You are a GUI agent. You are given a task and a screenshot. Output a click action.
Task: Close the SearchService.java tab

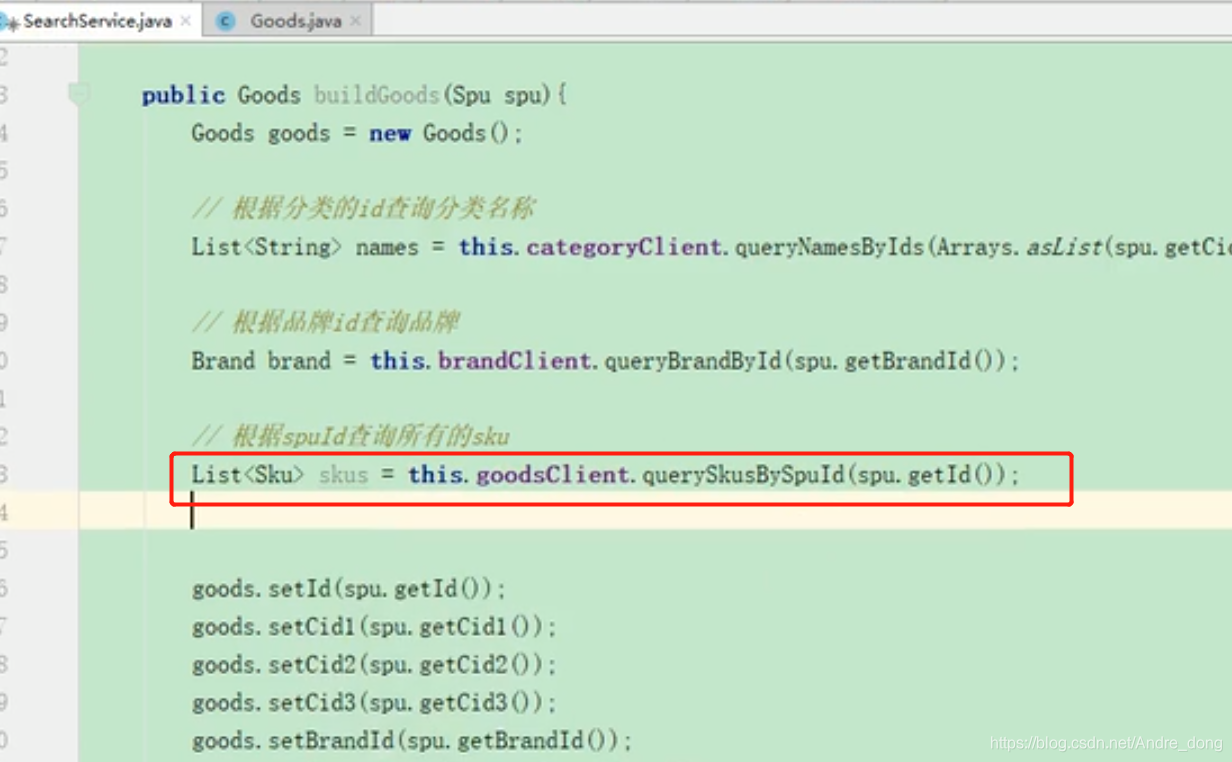(x=186, y=21)
